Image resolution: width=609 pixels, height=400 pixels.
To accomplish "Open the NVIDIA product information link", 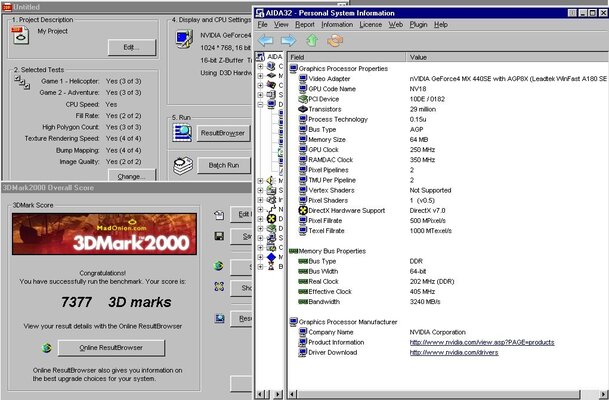I will pos(482,342).
